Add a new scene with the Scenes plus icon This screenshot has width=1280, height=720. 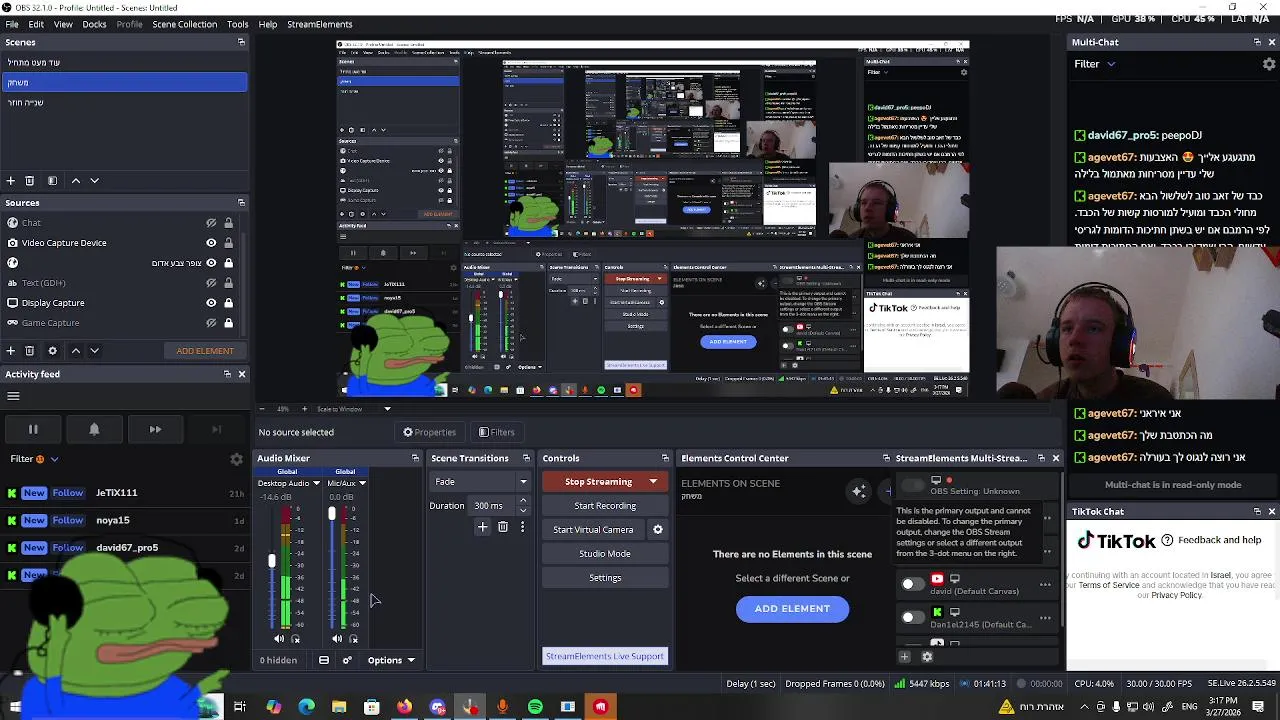(x=11, y=181)
